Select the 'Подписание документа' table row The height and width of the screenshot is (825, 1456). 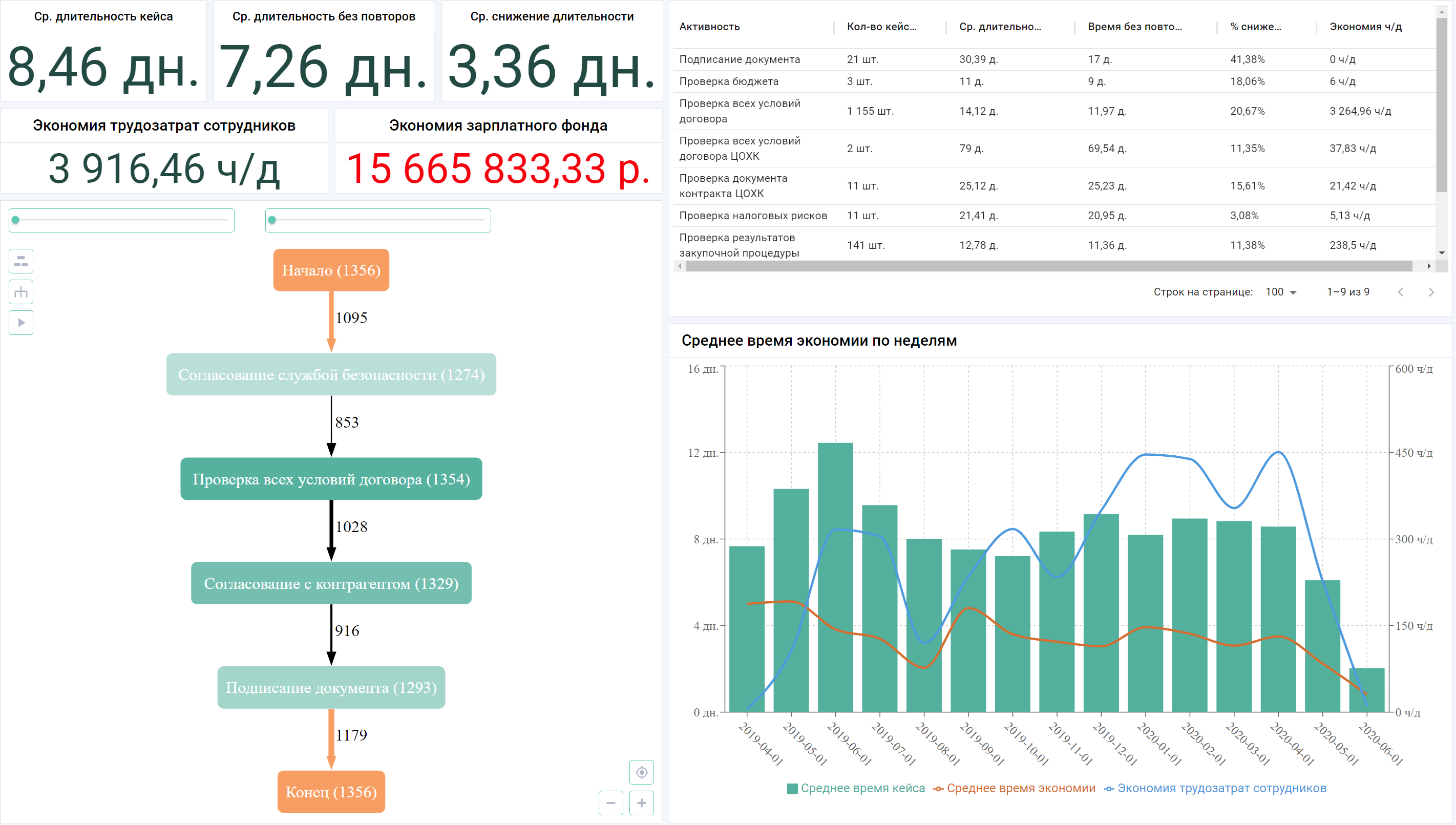click(740, 59)
